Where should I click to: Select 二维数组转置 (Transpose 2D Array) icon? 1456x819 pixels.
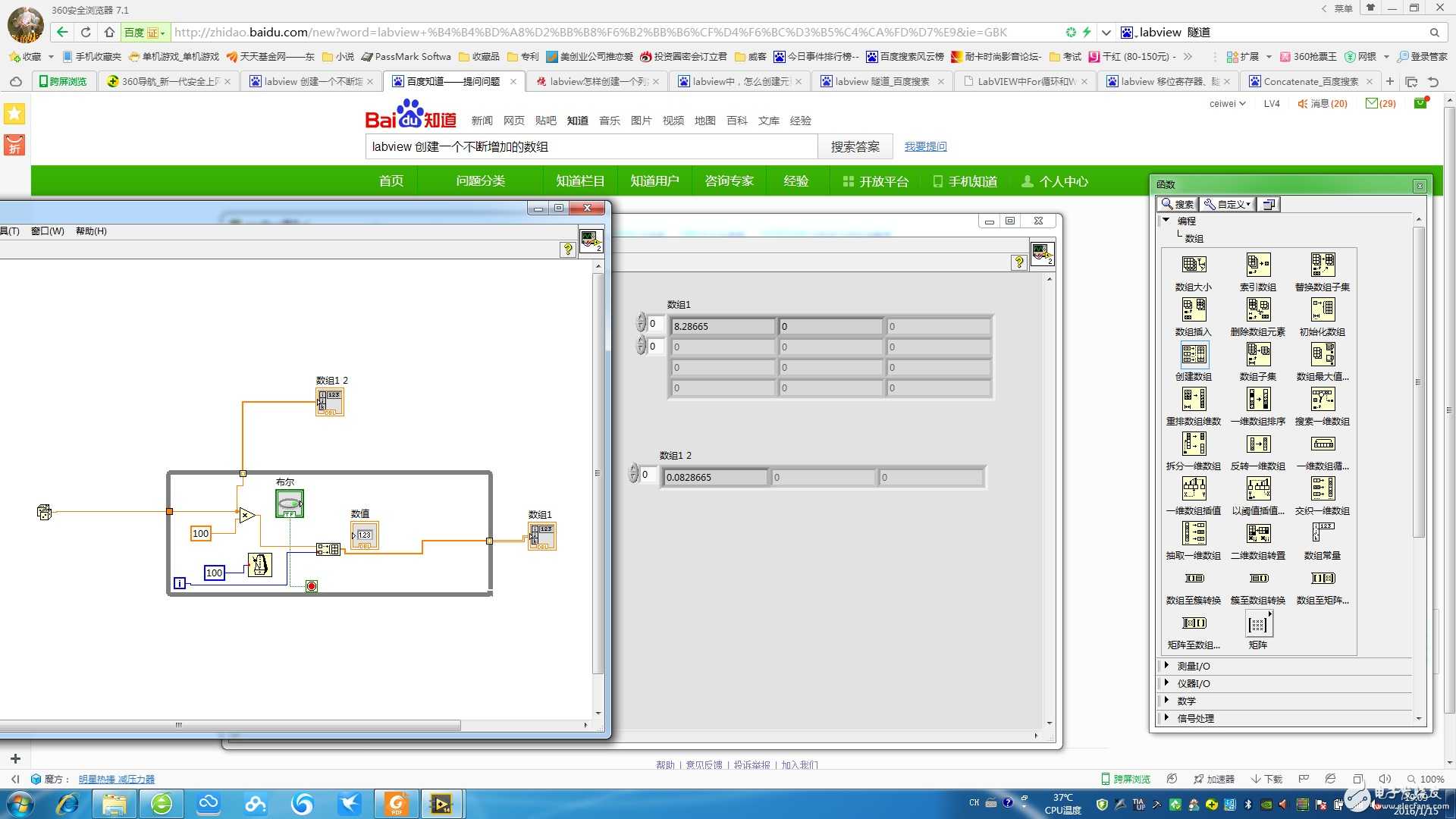(x=1258, y=533)
